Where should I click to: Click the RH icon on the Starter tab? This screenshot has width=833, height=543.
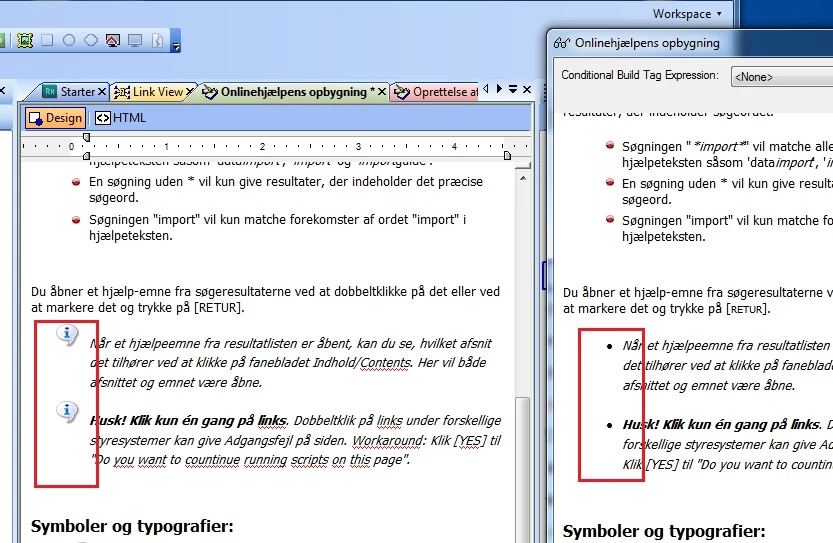pyautogui.click(x=49, y=91)
